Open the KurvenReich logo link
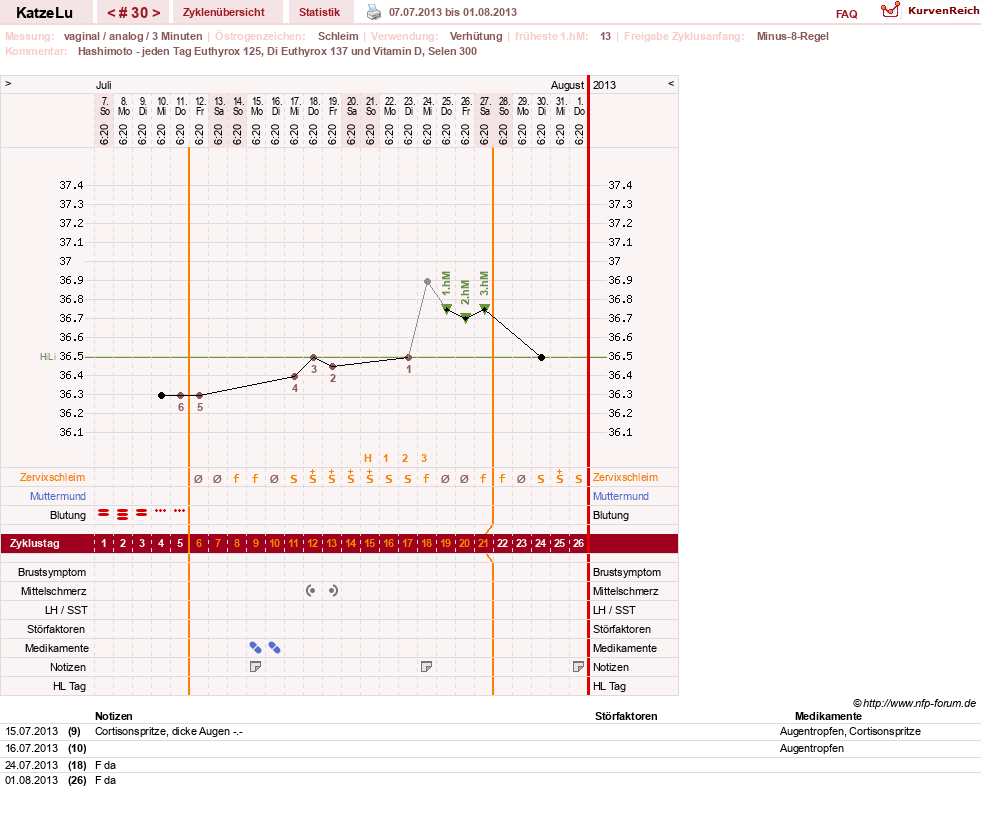 (x=930, y=11)
